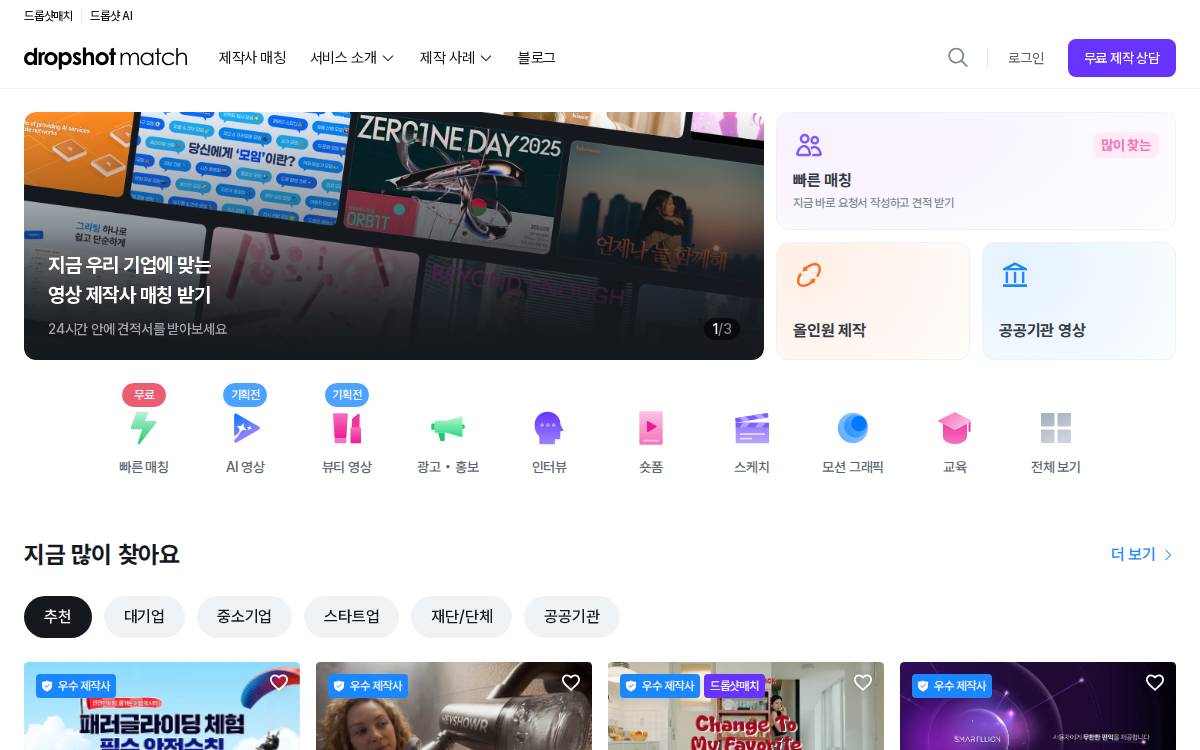Screen dimensions: 1200x750
Task: Click the 전체 보기 grid icon
Action: click(x=1056, y=428)
